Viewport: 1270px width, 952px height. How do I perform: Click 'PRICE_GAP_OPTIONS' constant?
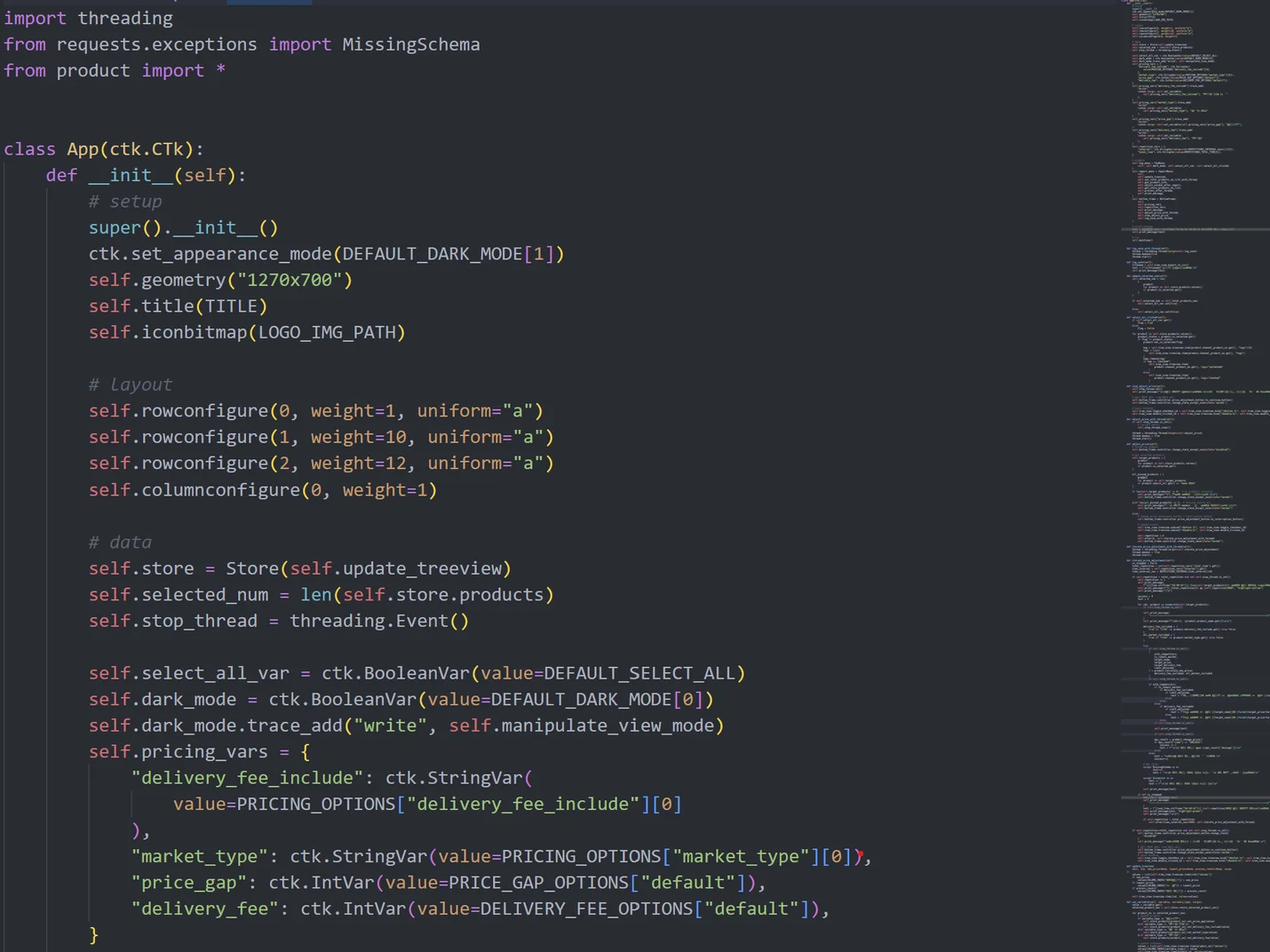click(539, 883)
